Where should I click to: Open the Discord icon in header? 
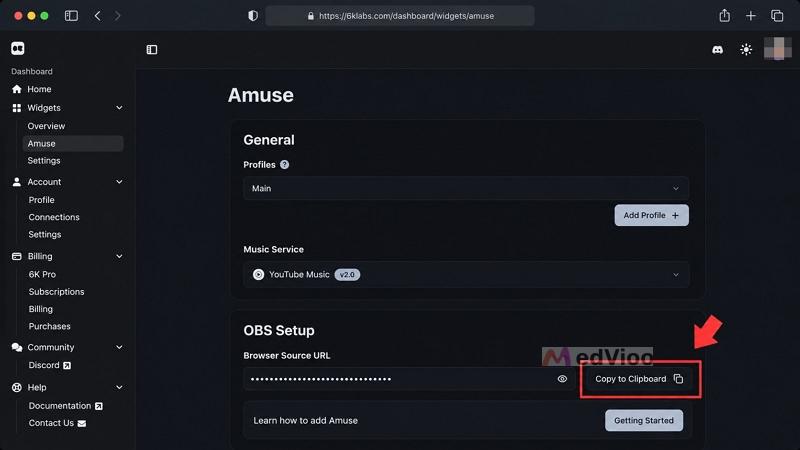[717, 49]
